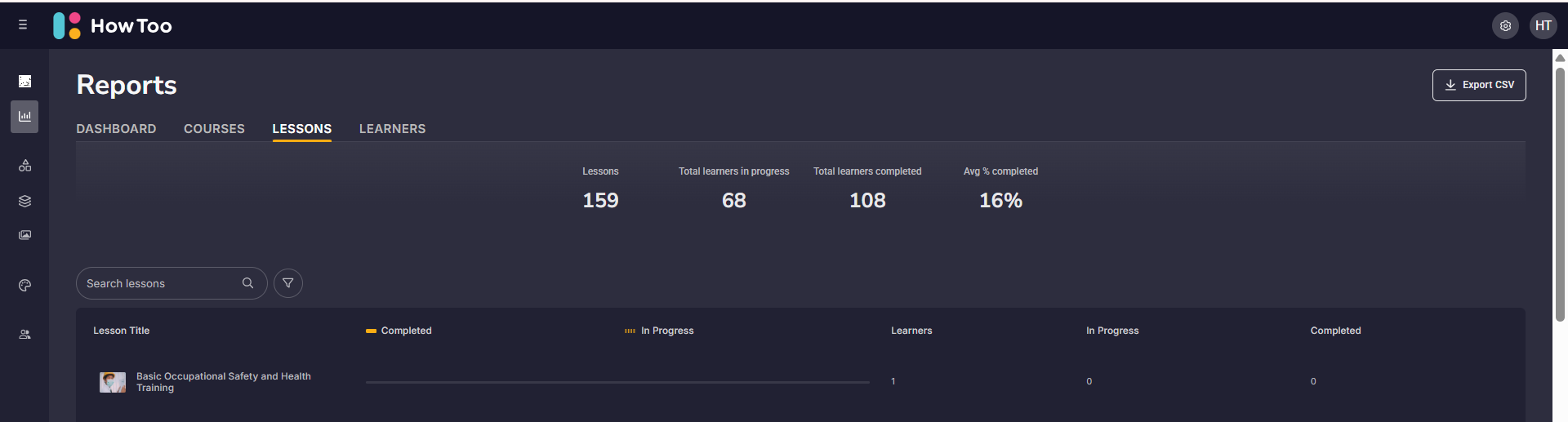The height and width of the screenshot is (422, 1568).
Task: Click the top picture icon in the sidebar
Action: (x=24, y=82)
